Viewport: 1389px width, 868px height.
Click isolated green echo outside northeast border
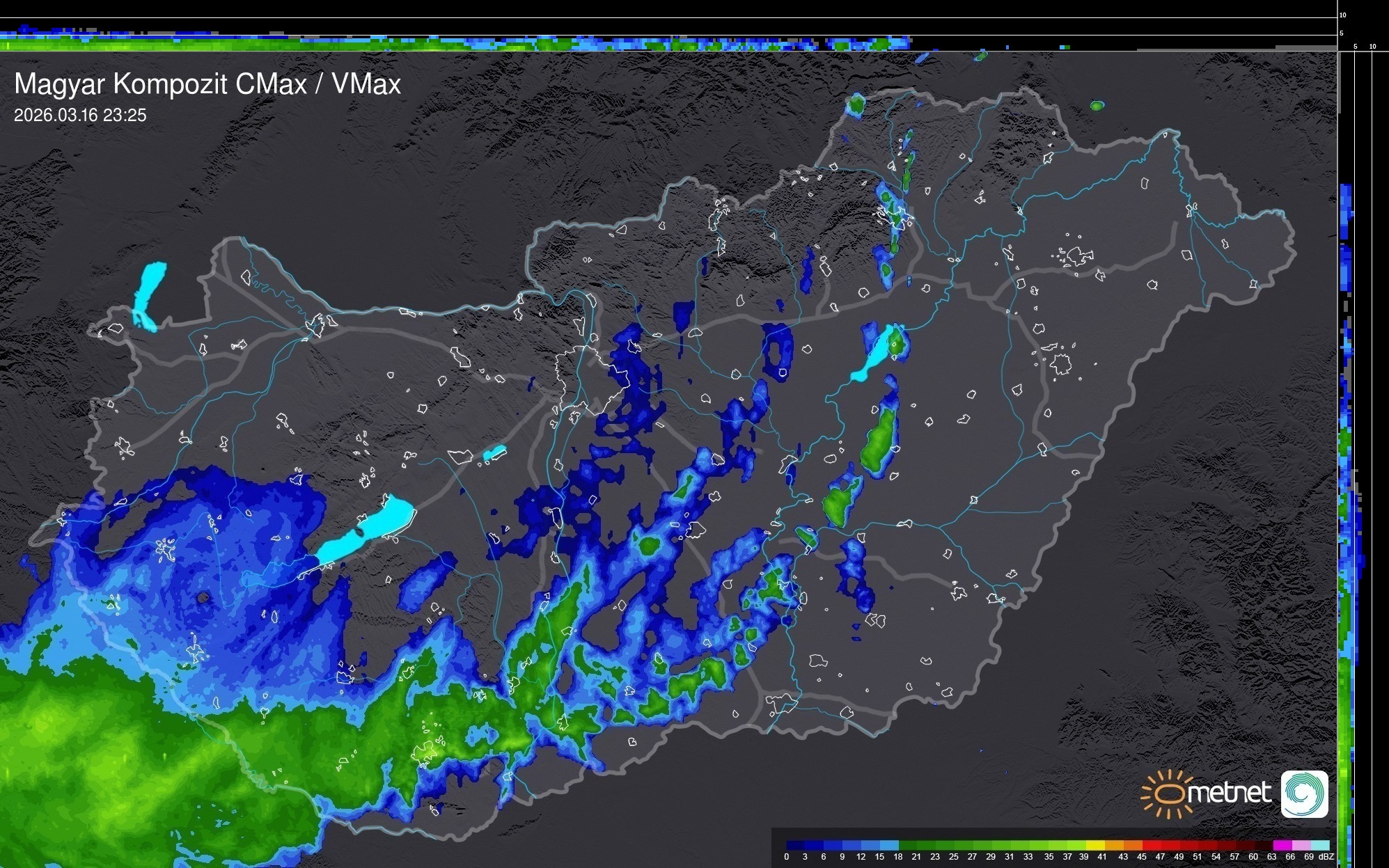click(x=1097, y=106)
